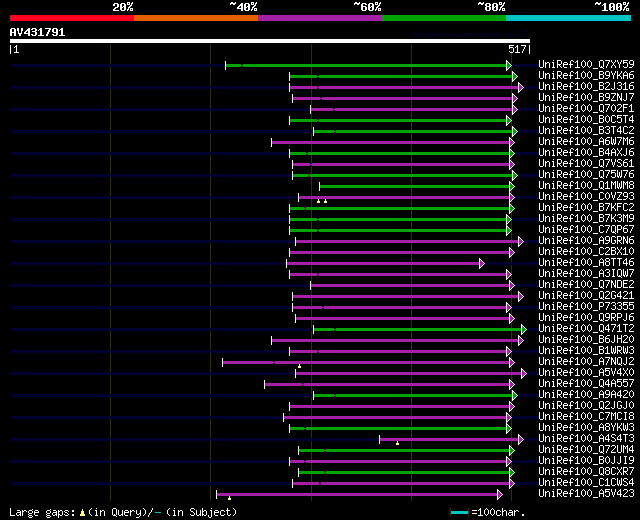Click the cyan ~100% identity color bar
640x520 pixels.
tap(569, 18)
